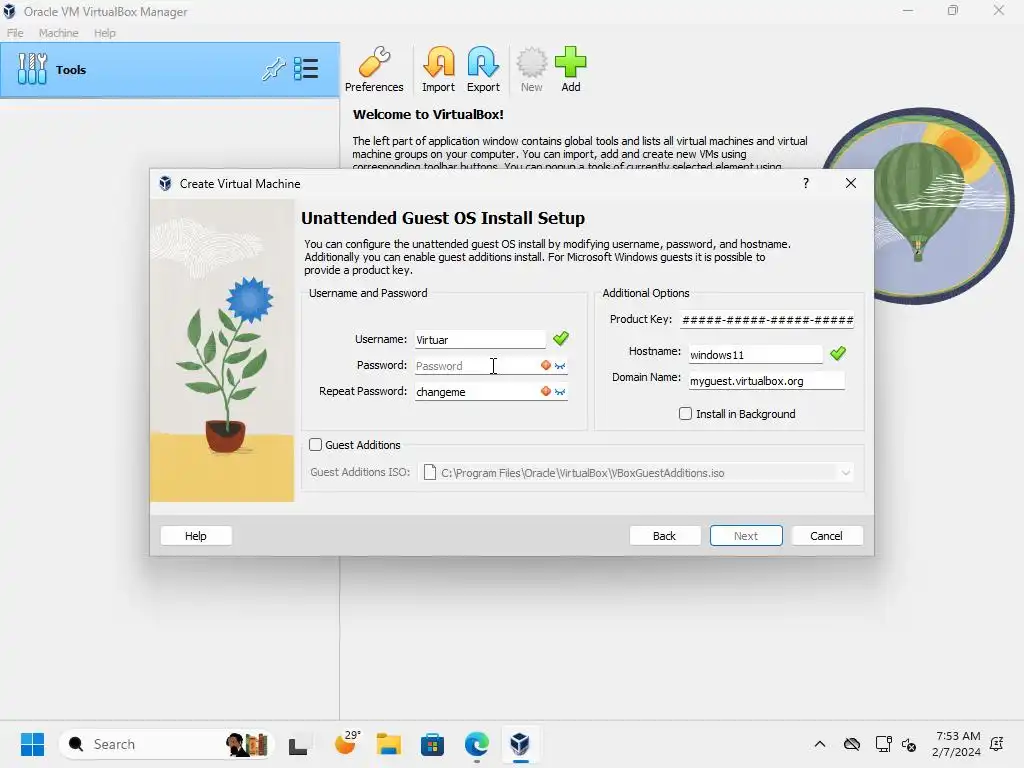Open the File menu

[15, 33]
